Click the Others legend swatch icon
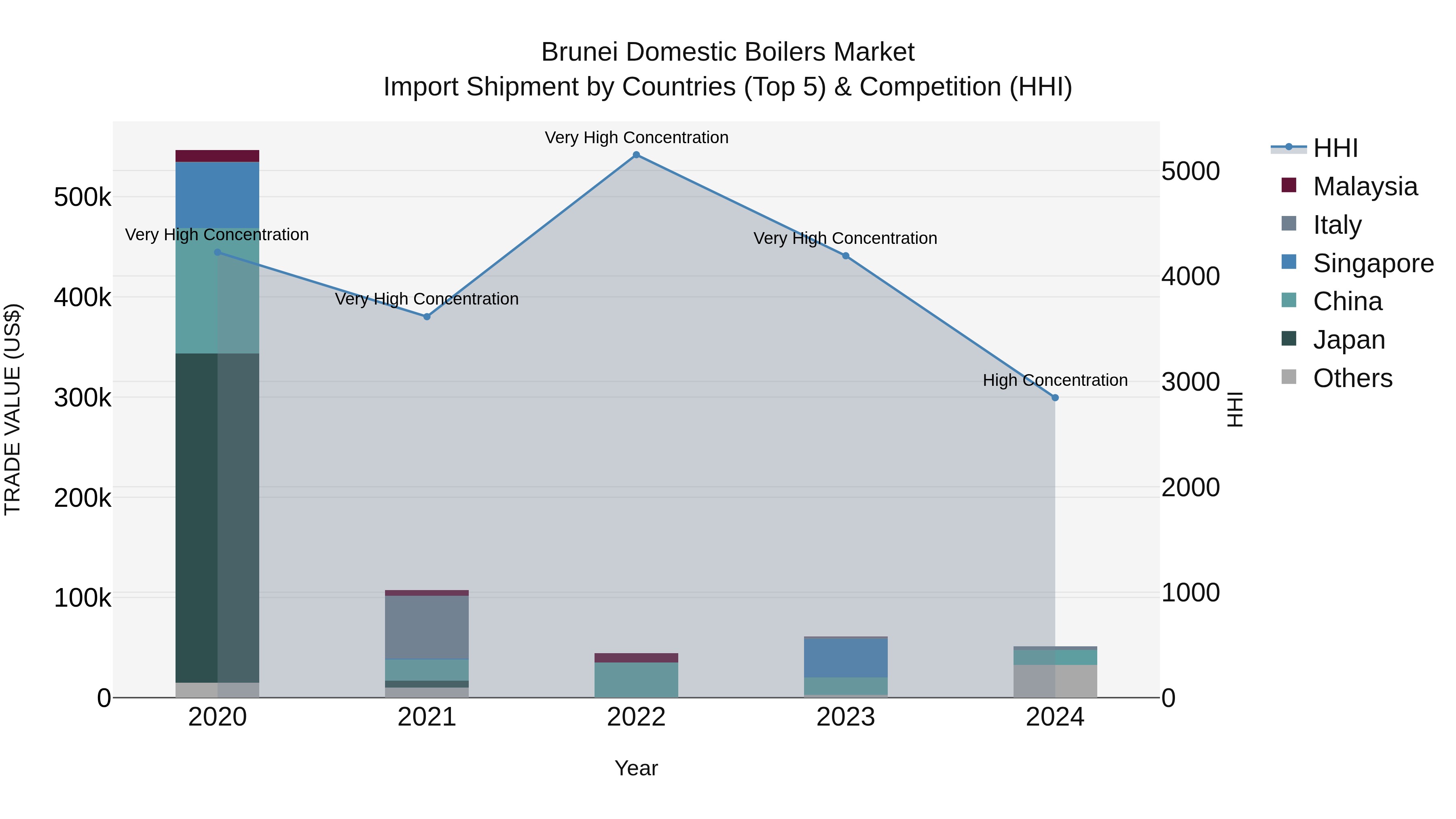This screenshot has width=1456, height=819. point(1289,377)
